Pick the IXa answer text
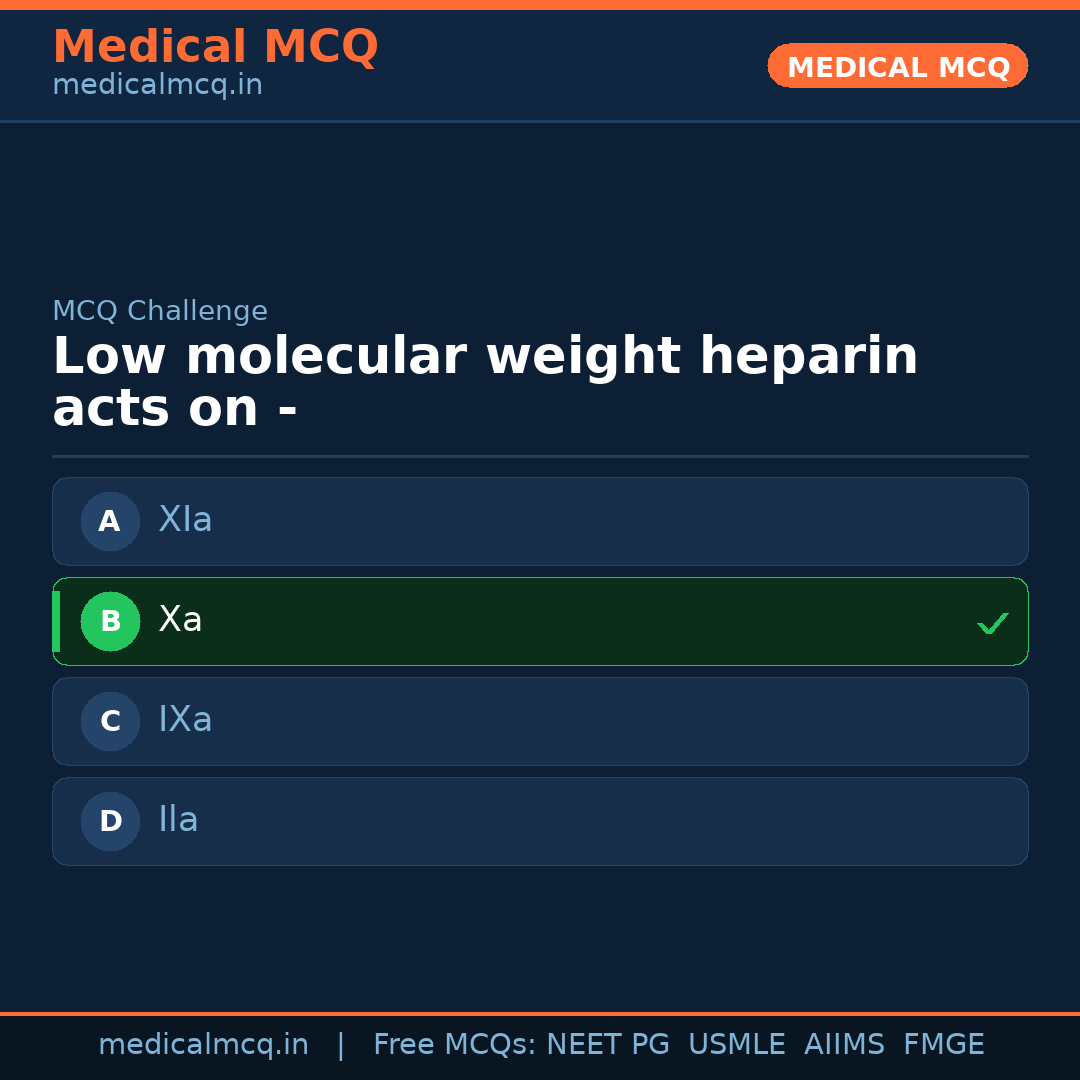The width and height of the screenshot is (1080, 1080). coord(185,720)
